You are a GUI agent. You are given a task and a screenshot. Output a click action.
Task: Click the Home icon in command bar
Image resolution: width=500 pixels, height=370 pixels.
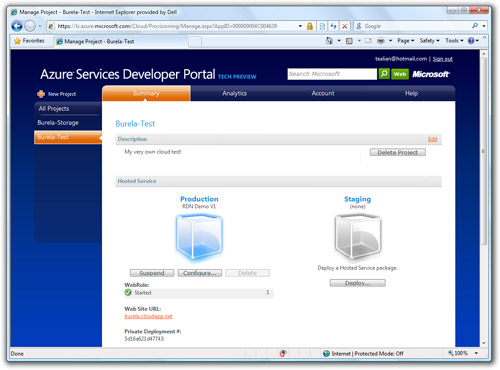329,41
